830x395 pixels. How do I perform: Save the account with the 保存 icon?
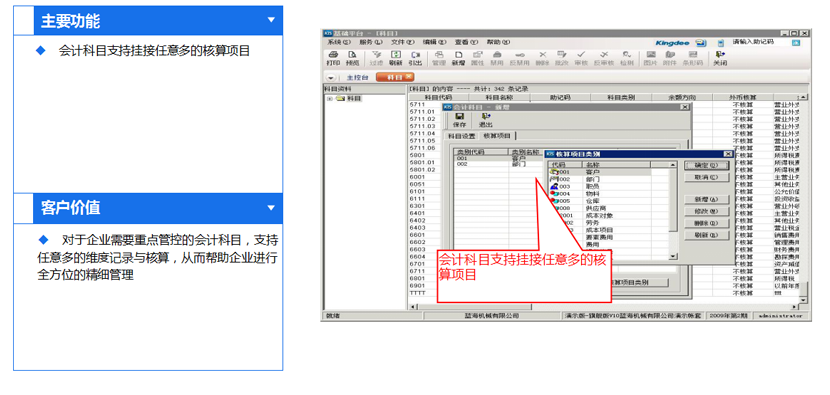pos(459,120)
